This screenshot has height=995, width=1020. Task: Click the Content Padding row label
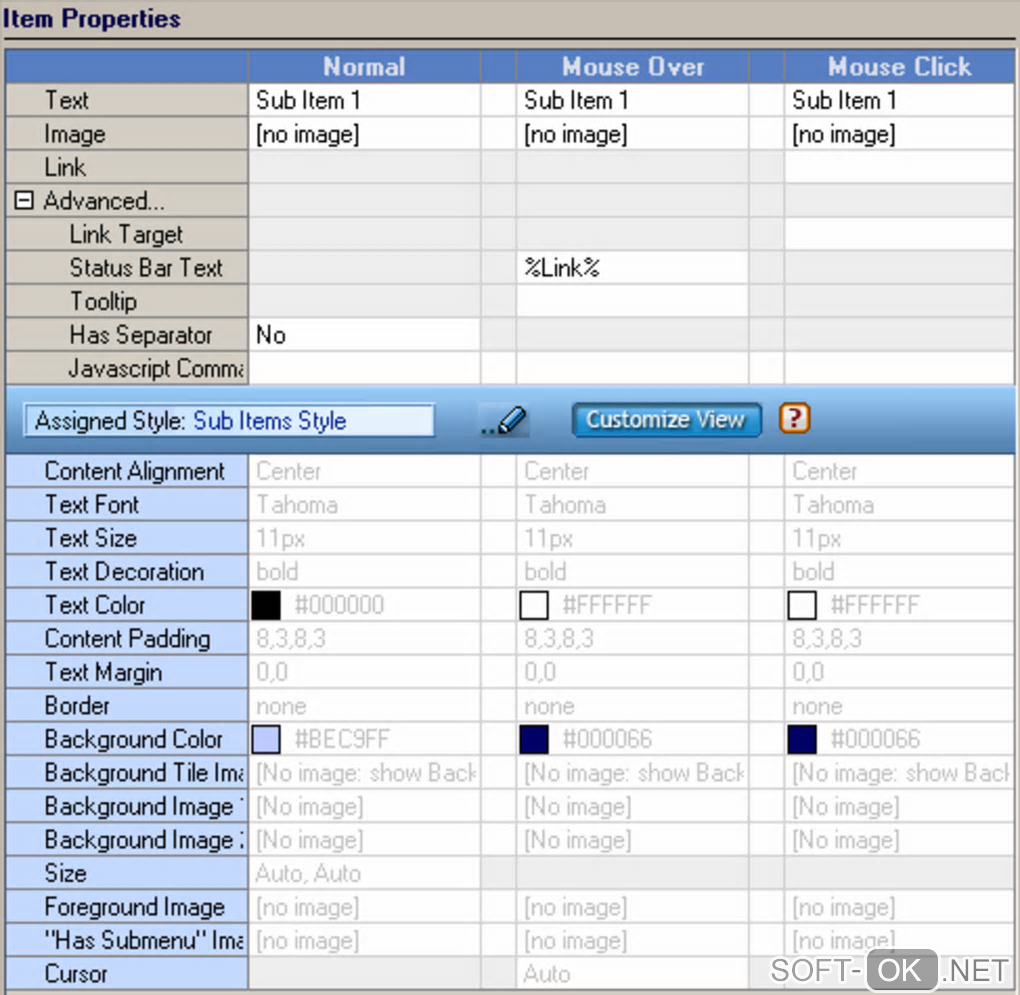tap(127, 639)
